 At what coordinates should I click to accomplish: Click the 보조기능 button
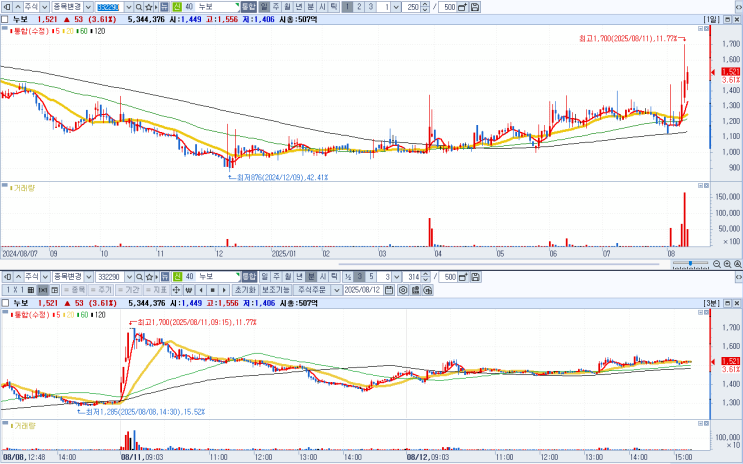(x=275, y=290)
